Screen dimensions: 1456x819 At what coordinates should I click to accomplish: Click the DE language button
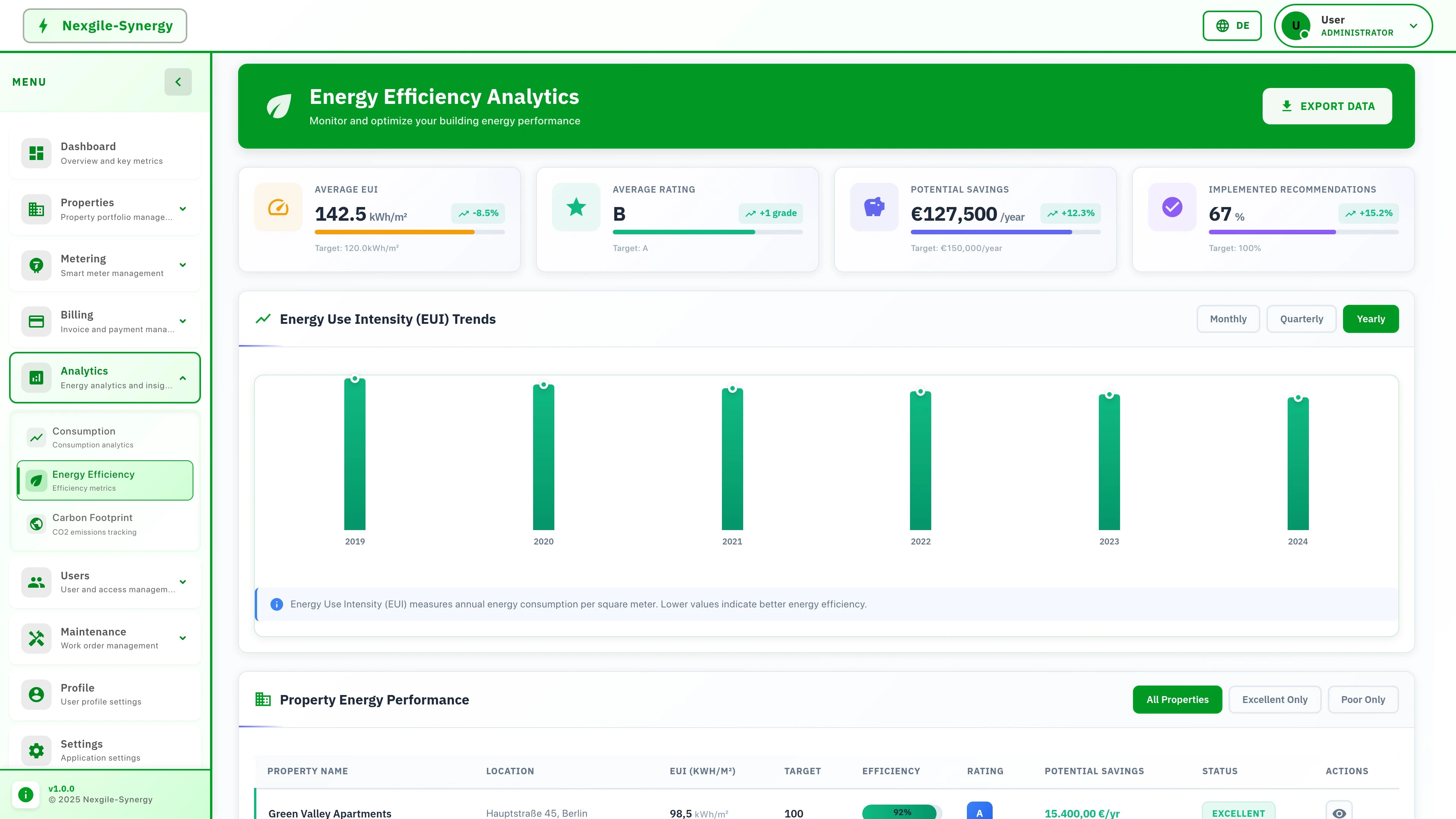1232,25
